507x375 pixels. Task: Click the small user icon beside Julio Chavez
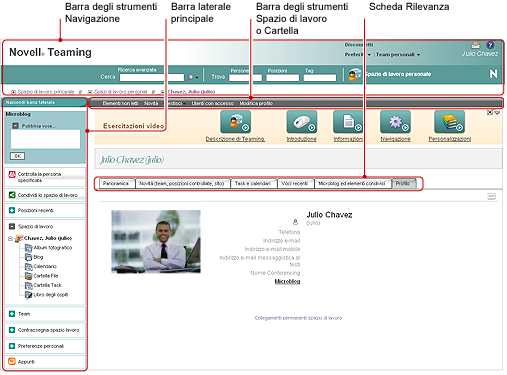295,222
